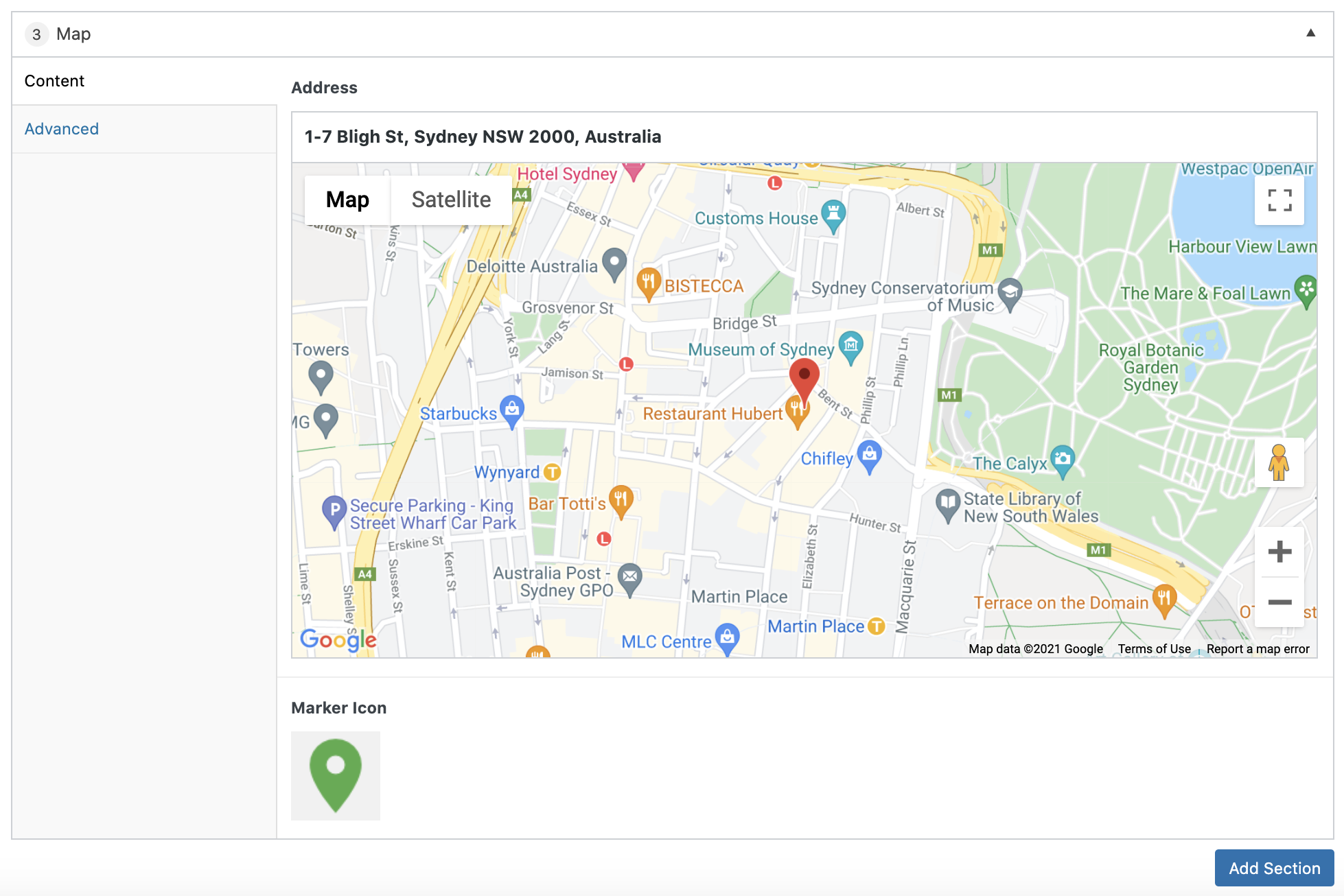Click the Martin Place station icon
The height and width of the screenshot is (896, 1344).
(877, 626)
